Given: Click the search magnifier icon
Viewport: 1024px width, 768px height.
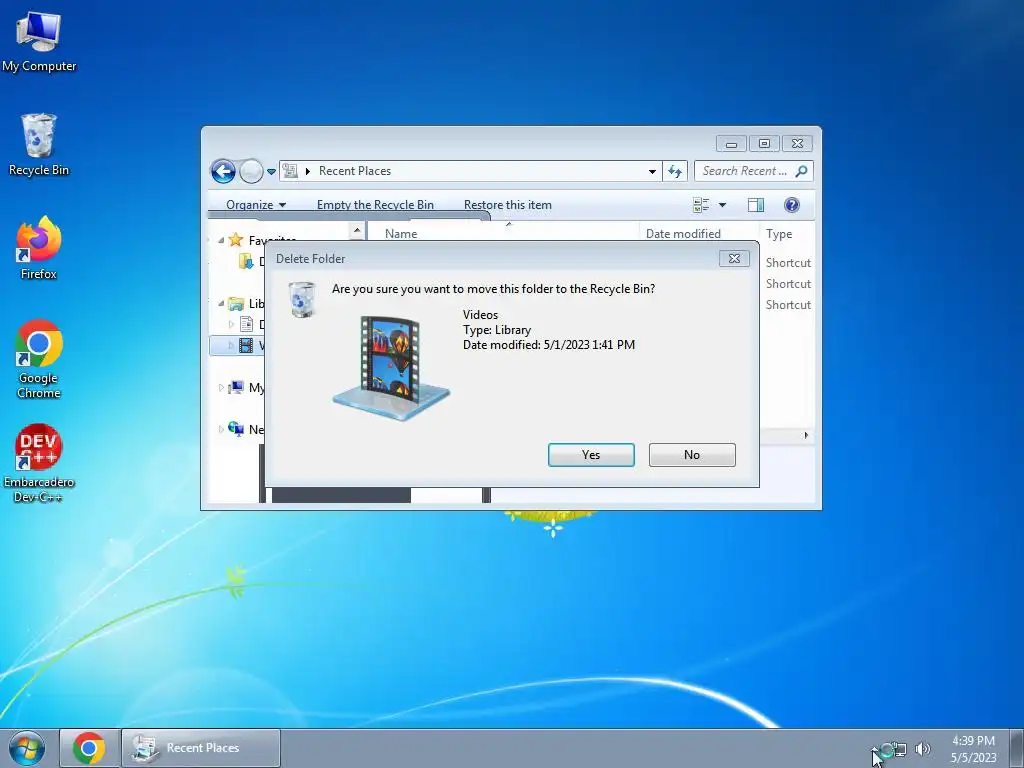Looking at the screenshot, I should pyautogui.click(x=801, y=171).
